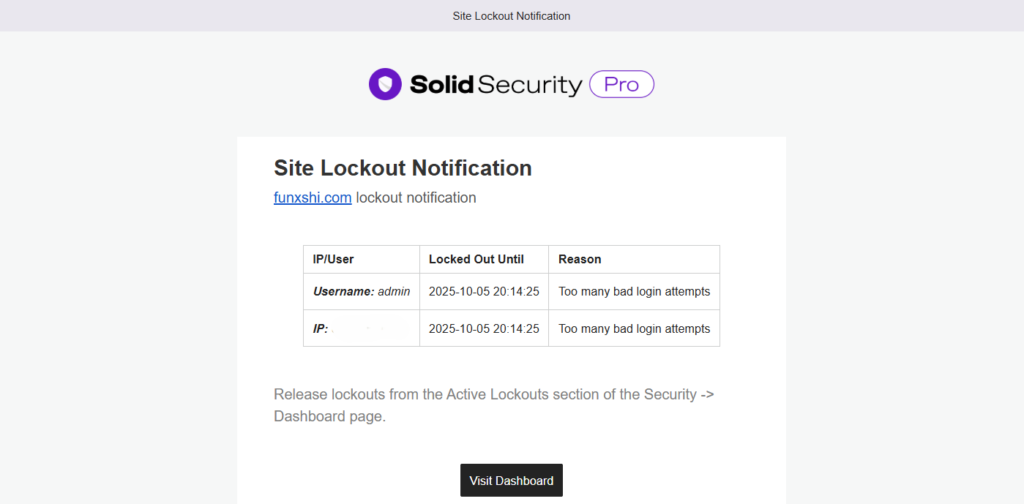
Task: Click the reason text in the Username row
Action: point(634,292)
